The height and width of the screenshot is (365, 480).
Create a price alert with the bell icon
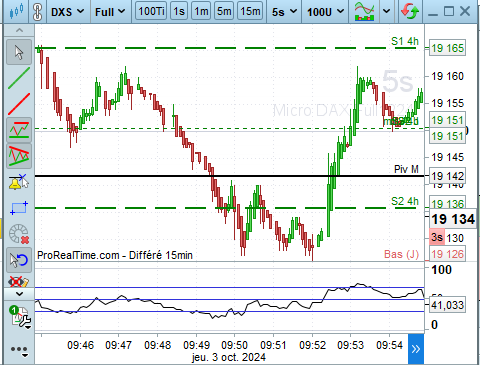19,182
